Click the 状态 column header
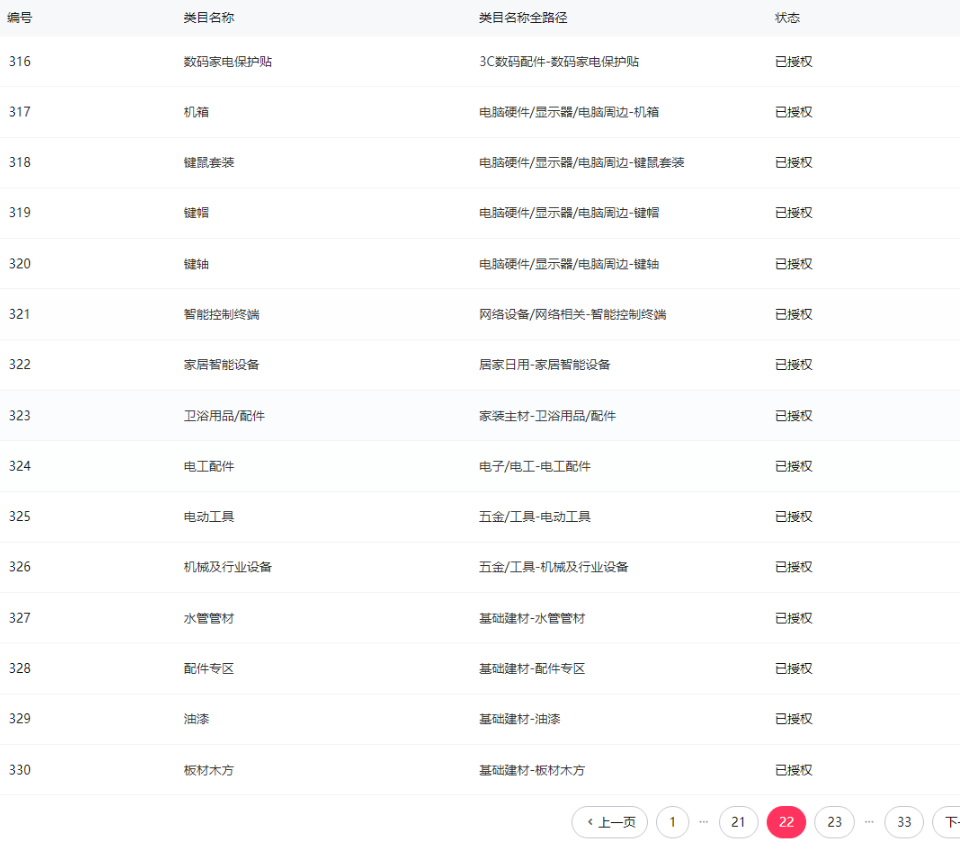Screen dimensions: 960x868 click(787, 18)
